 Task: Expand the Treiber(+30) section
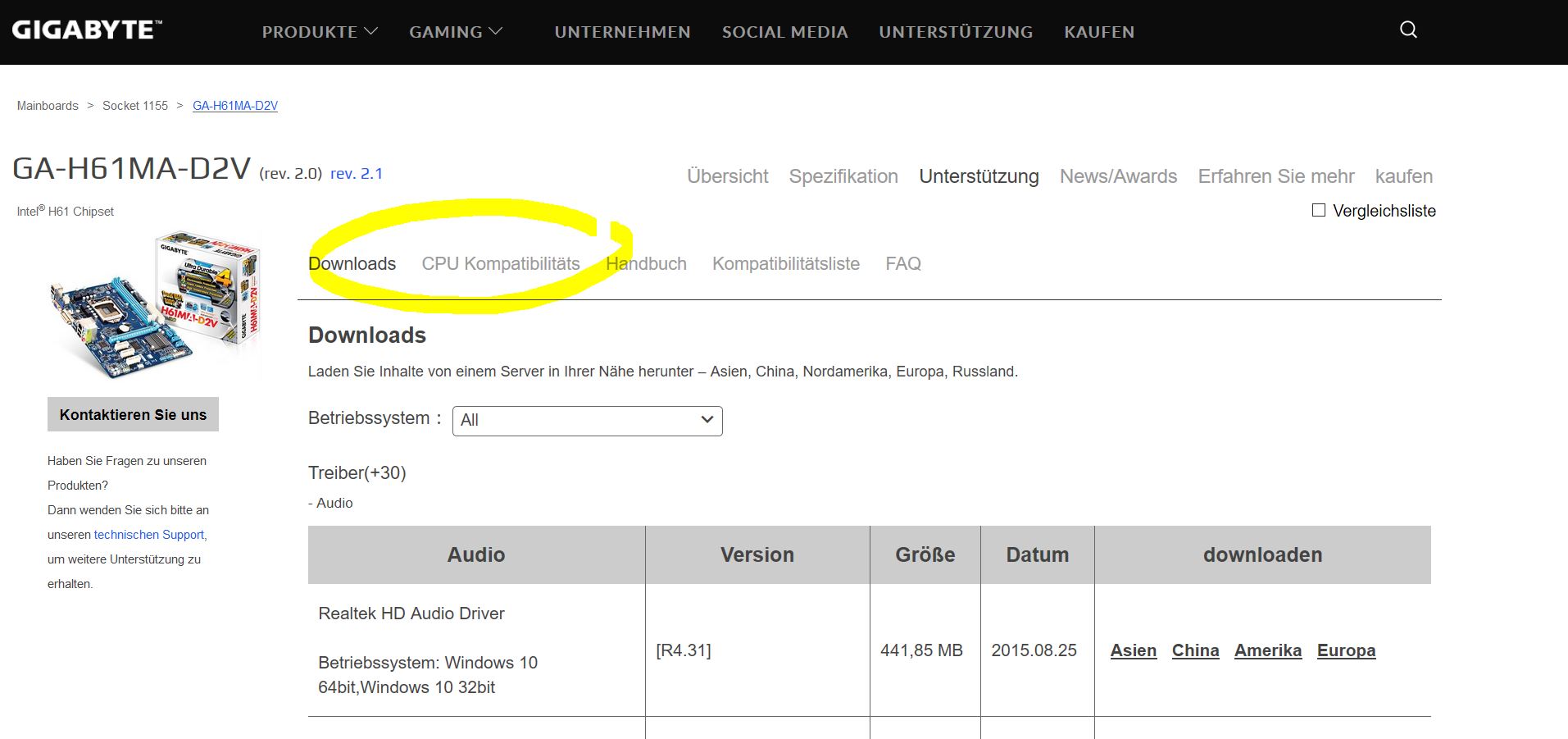357,472
